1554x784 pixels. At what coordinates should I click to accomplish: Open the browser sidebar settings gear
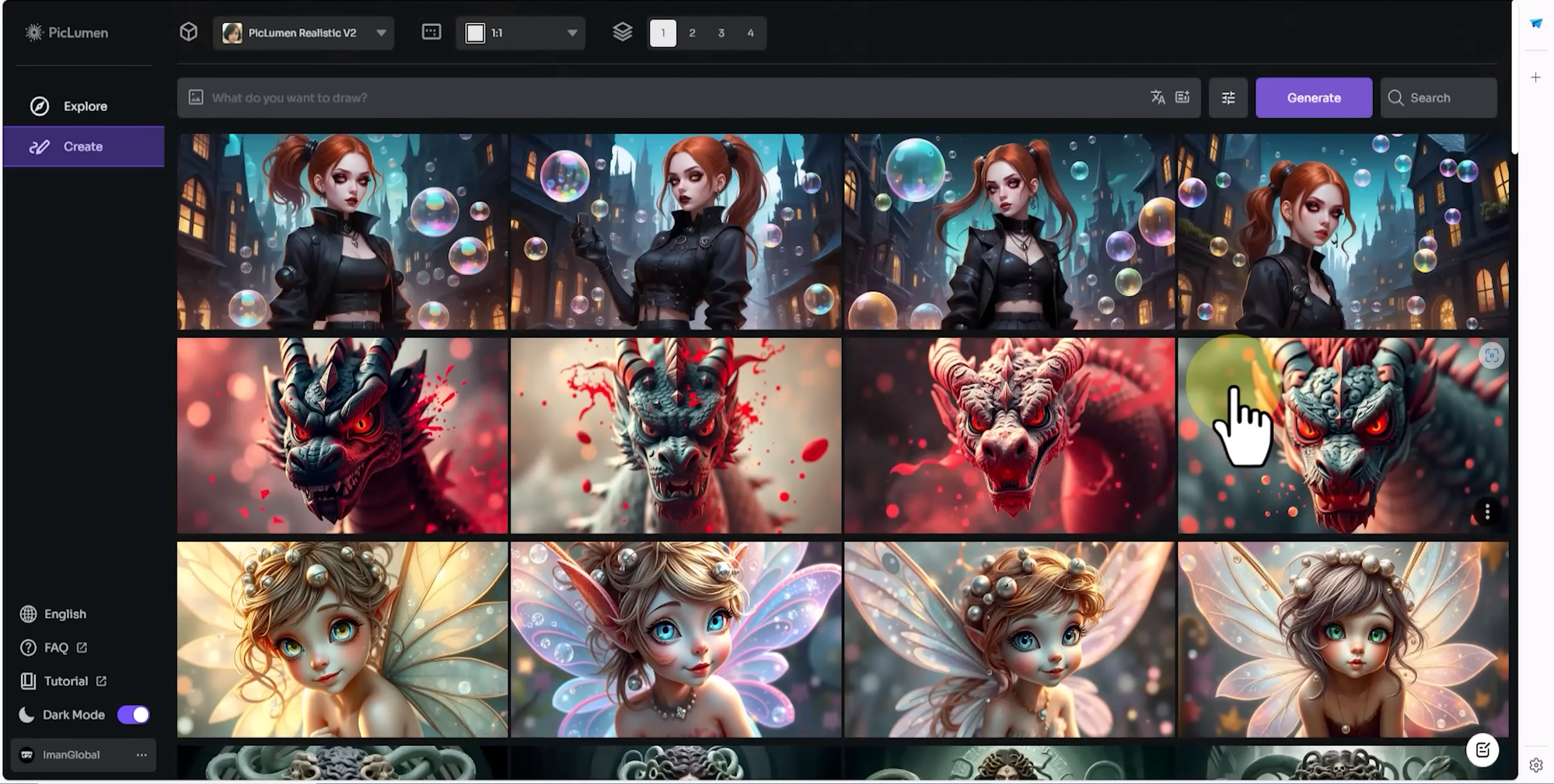point(1536,765)
